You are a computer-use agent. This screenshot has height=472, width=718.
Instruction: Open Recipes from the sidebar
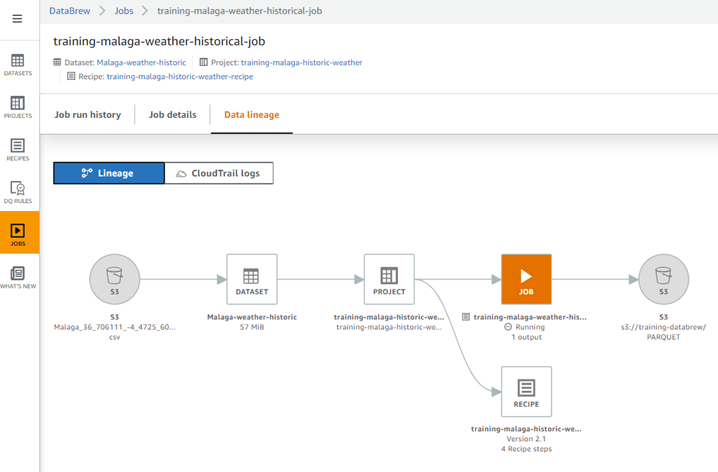click(x=18, y=150)
